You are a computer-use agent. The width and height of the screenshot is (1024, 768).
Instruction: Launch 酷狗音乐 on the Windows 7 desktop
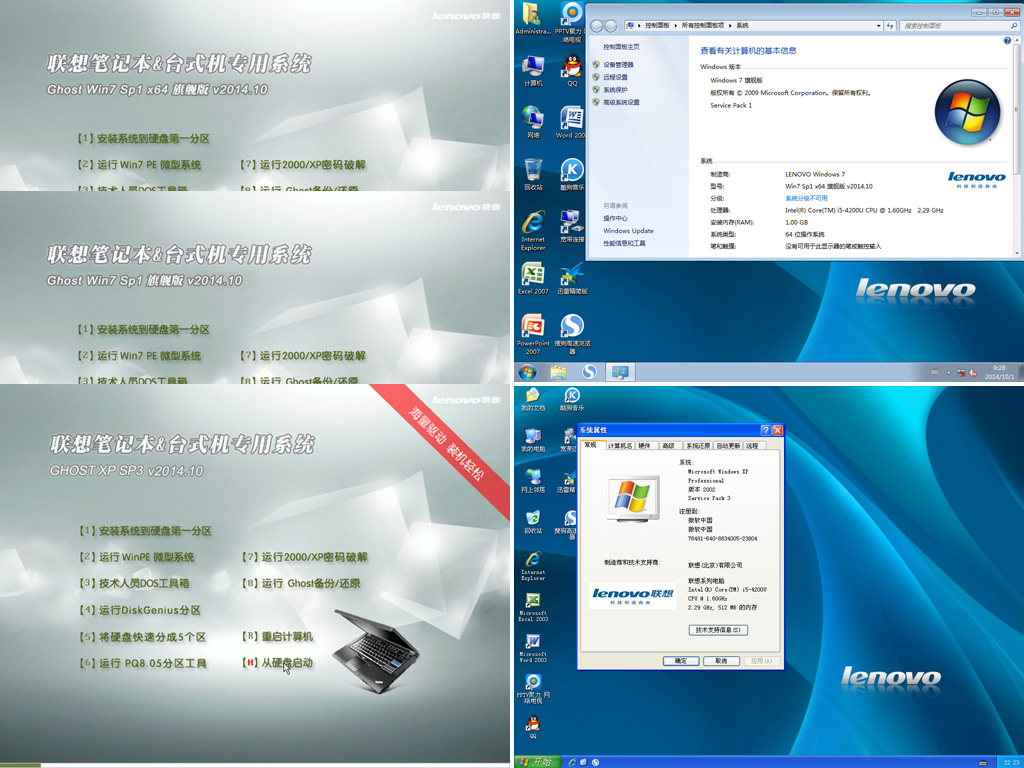[571, 174]
